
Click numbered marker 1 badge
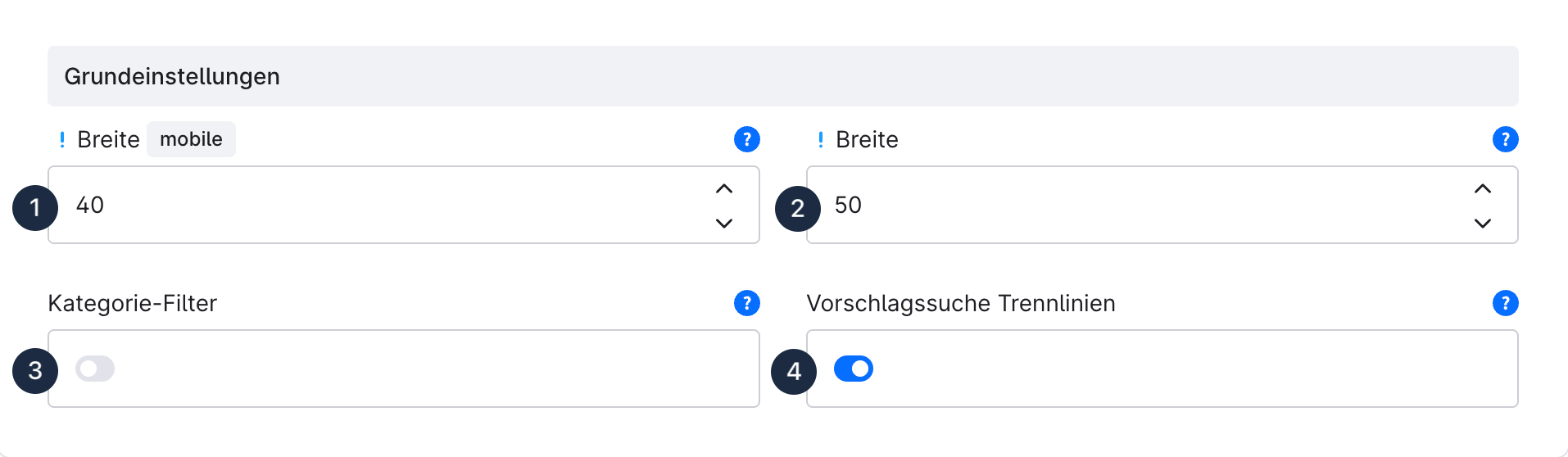click(x=35, y=208)
